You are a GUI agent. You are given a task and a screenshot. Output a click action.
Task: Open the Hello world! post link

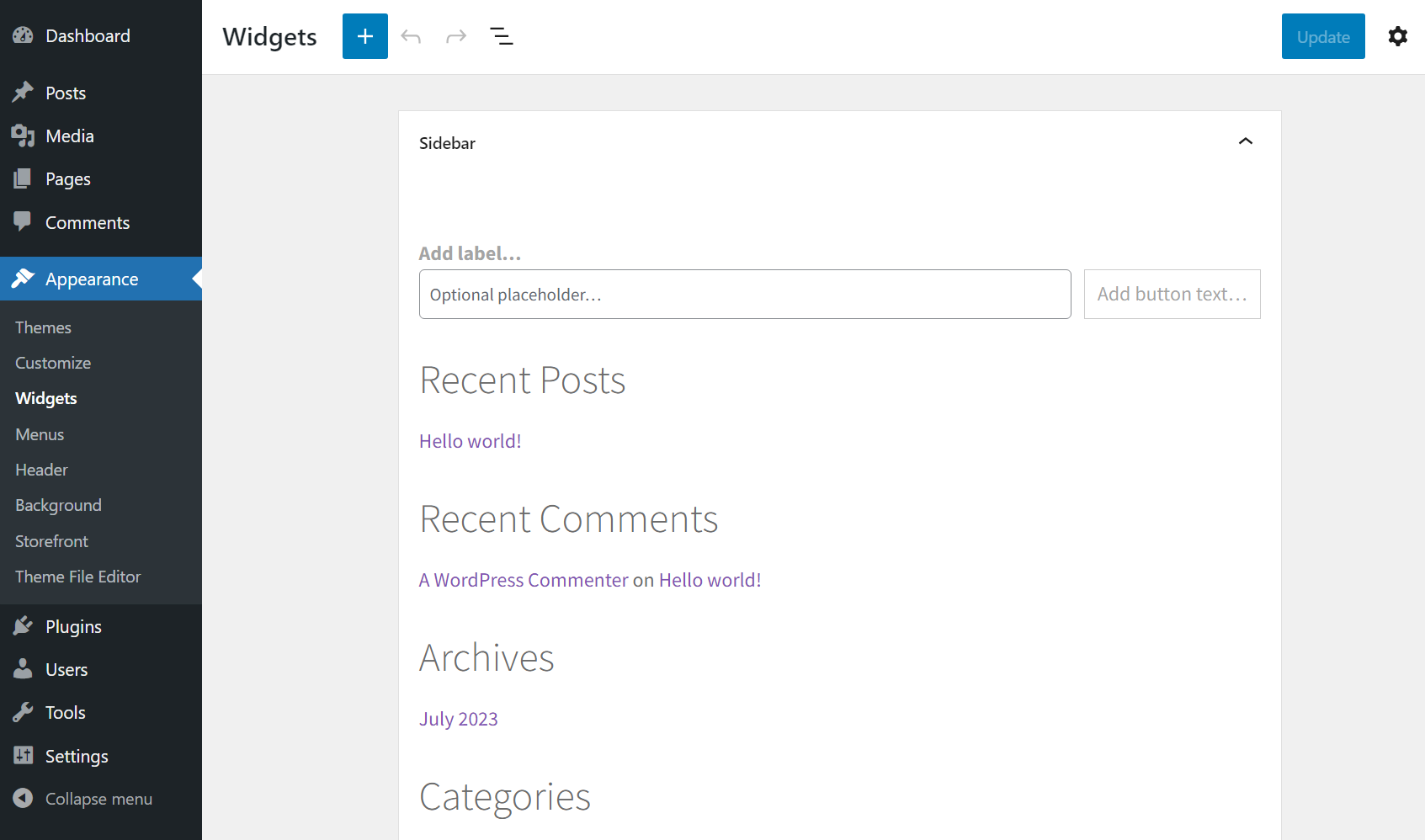(470, 440)
